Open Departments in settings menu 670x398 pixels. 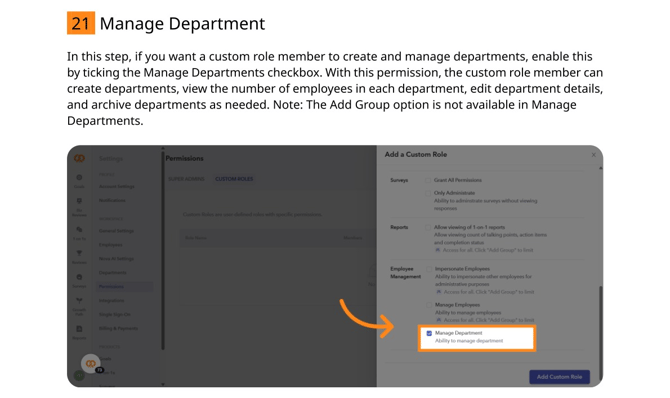click(x=112, y=272)
